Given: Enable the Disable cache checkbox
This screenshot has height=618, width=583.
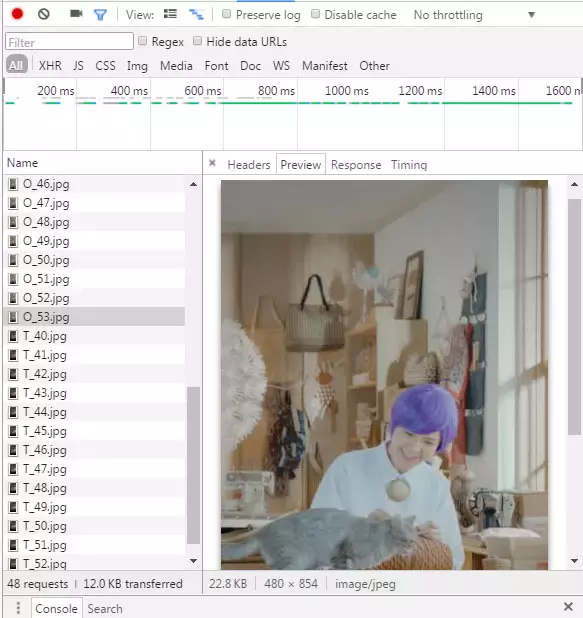Looking at the screenshot, I should tap(315, 14).
